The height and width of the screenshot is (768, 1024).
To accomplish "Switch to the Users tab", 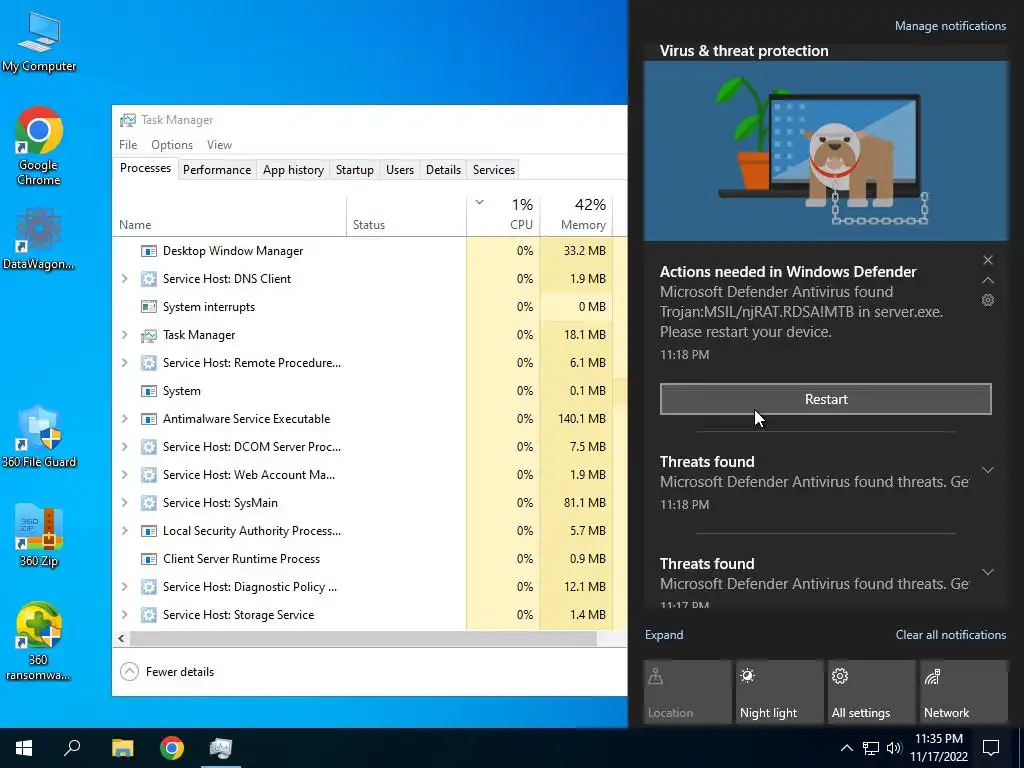I will [x=400, y=170].
